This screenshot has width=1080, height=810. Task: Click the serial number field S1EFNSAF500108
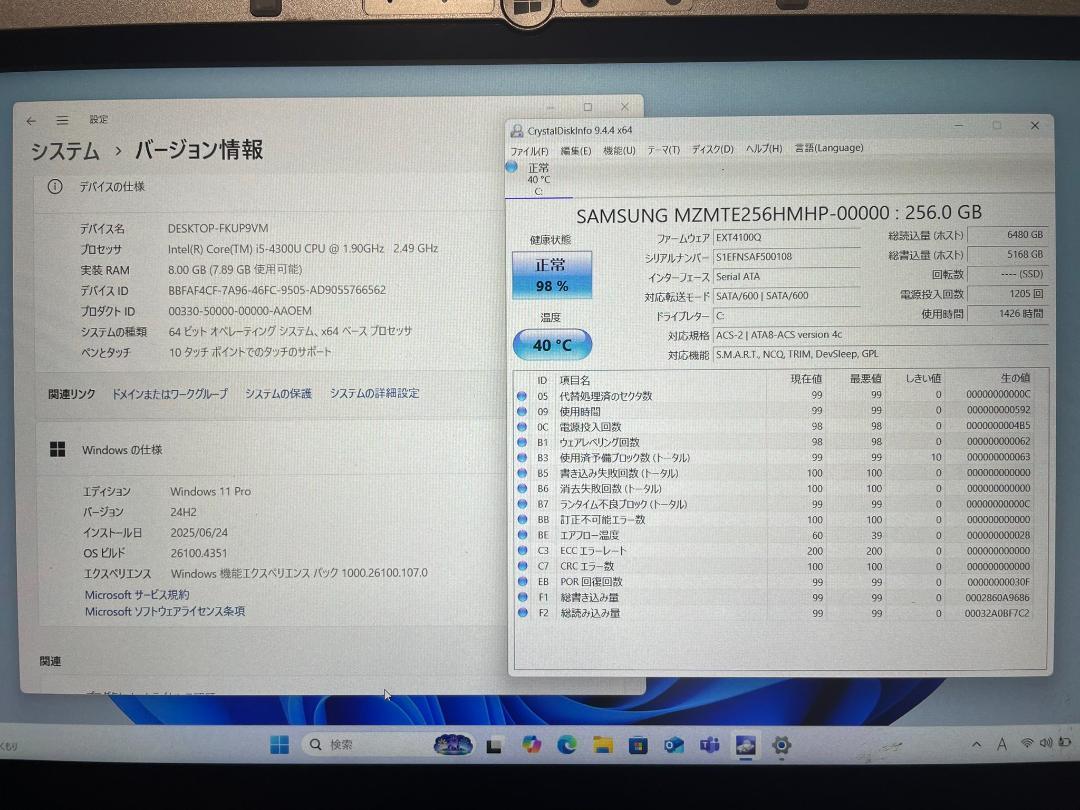(x=787, y=257)
